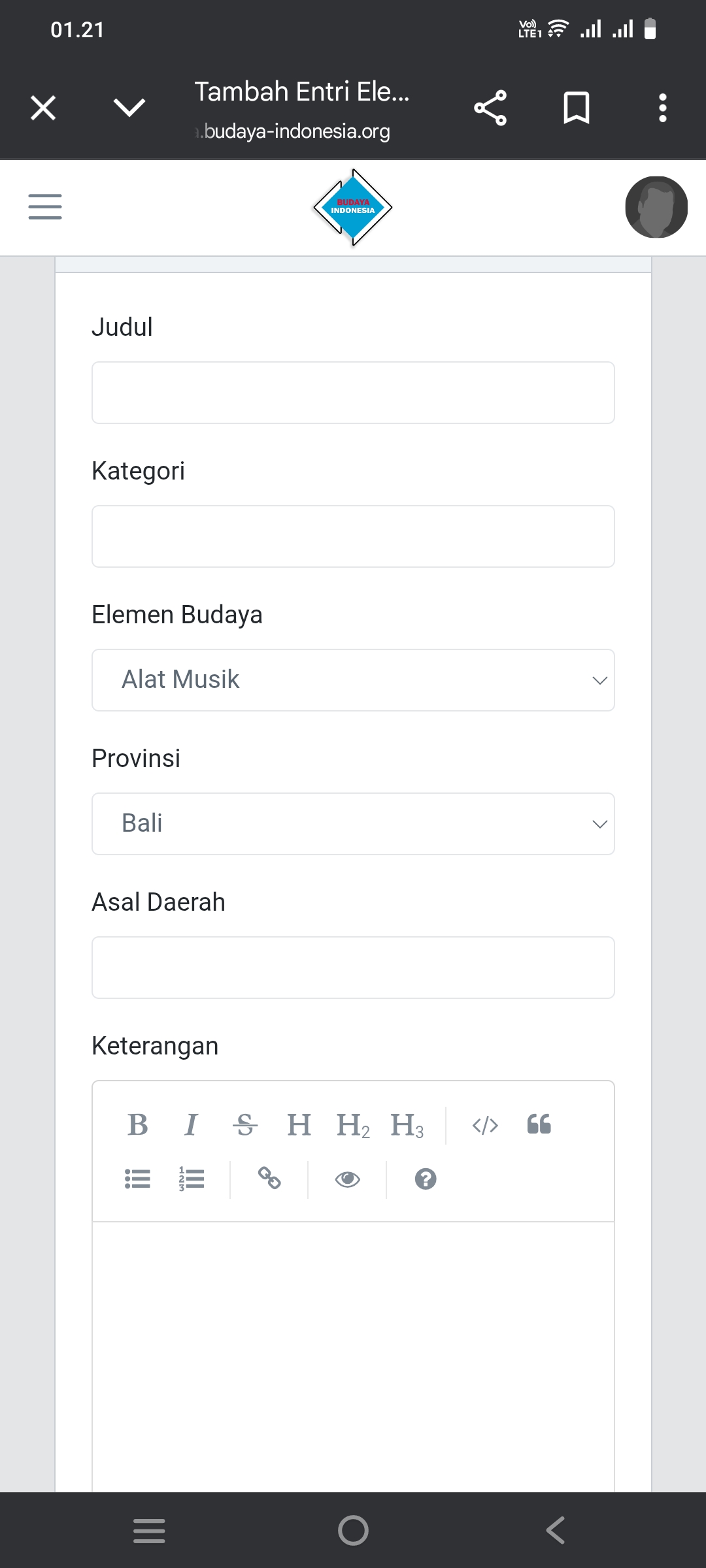Open the Elemen Budaya dropdown
The width and height of the screenshot is (706, 1568).
pyautogui.click(x=353, y=679)
